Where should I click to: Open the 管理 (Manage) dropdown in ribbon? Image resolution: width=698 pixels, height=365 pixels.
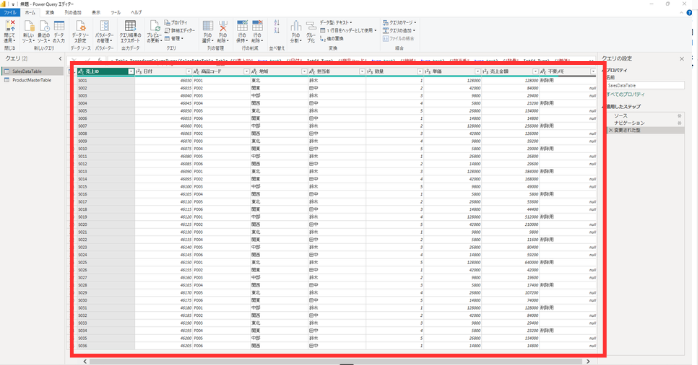tap(174, 38)
